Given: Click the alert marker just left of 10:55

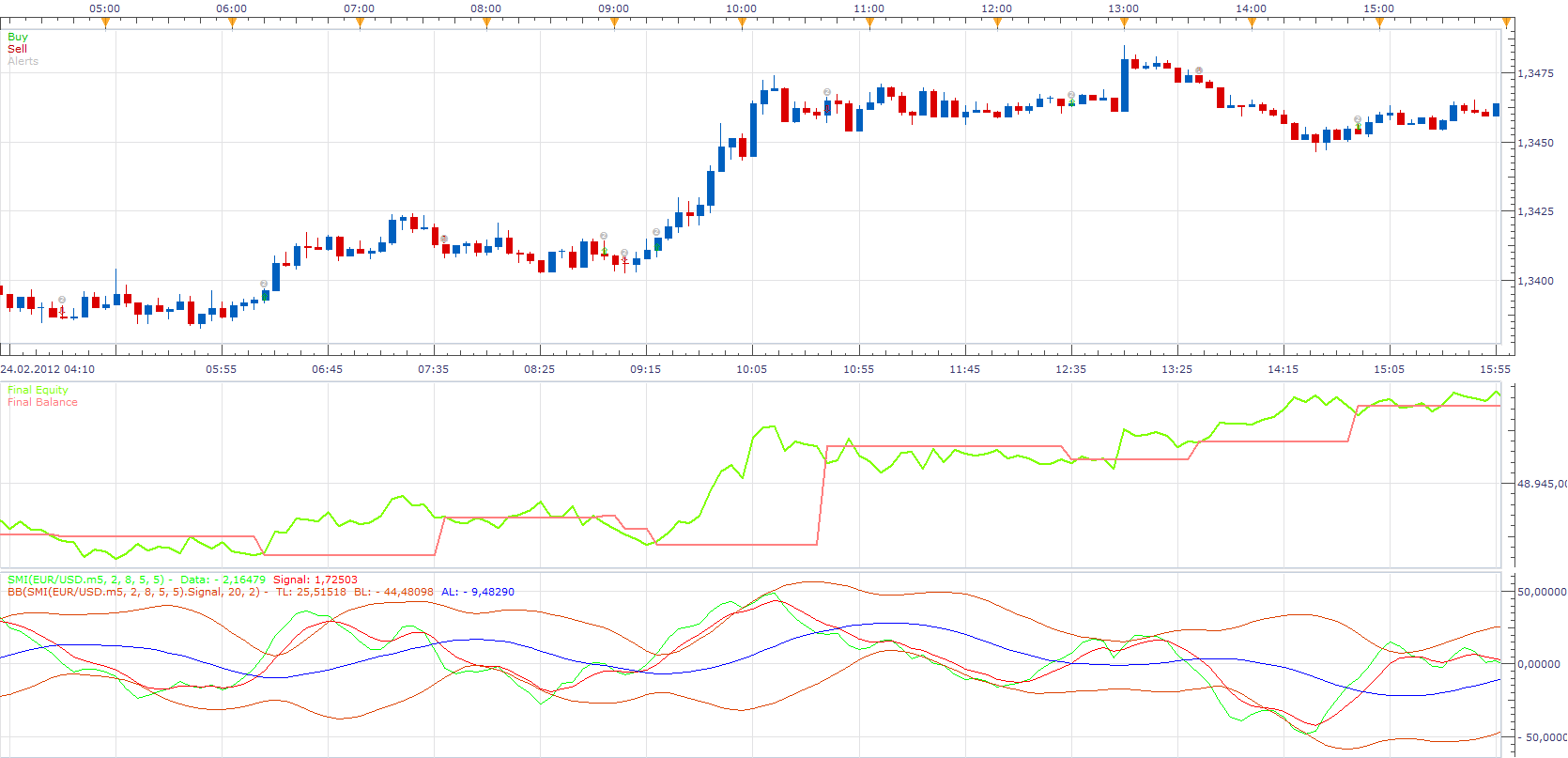Looking at the screenshot, I should (x=827, y=92).
